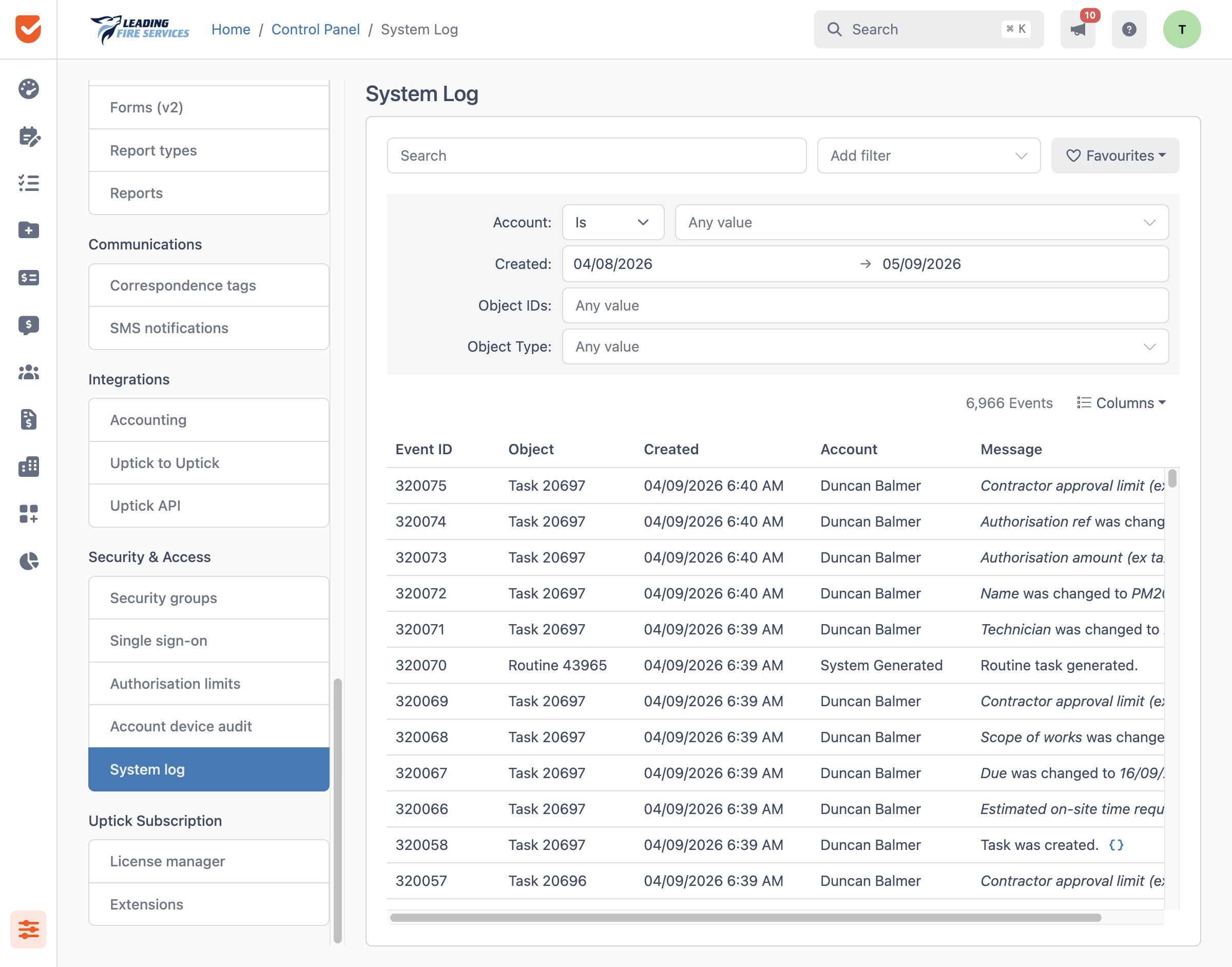Open the building properties icon in sidebar
Screen dimensions: 1232x967
28,467
